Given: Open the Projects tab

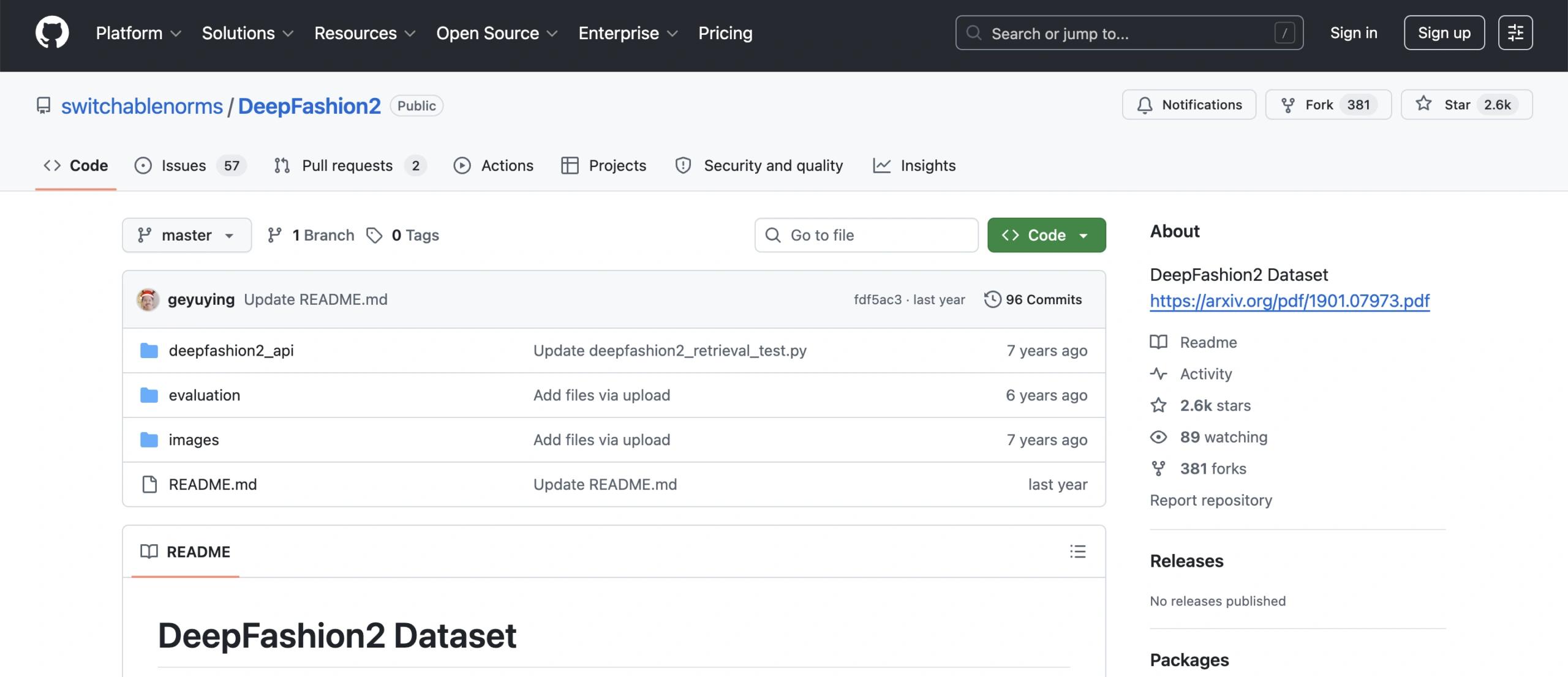Looking at the screenshot, I should [604, 165].
